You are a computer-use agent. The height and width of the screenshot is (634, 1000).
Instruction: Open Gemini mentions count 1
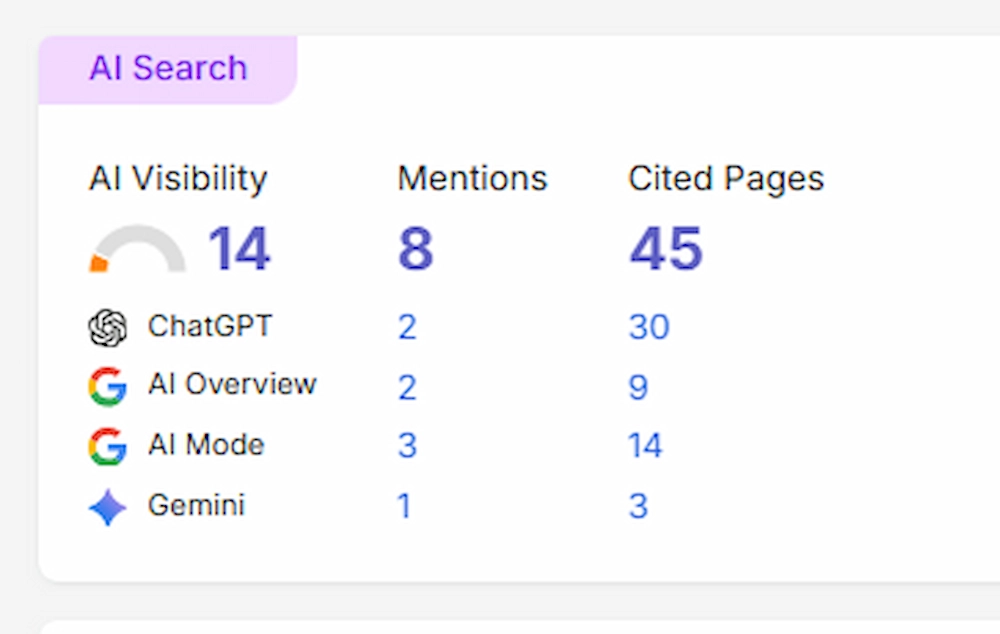[x=404, y=506]
